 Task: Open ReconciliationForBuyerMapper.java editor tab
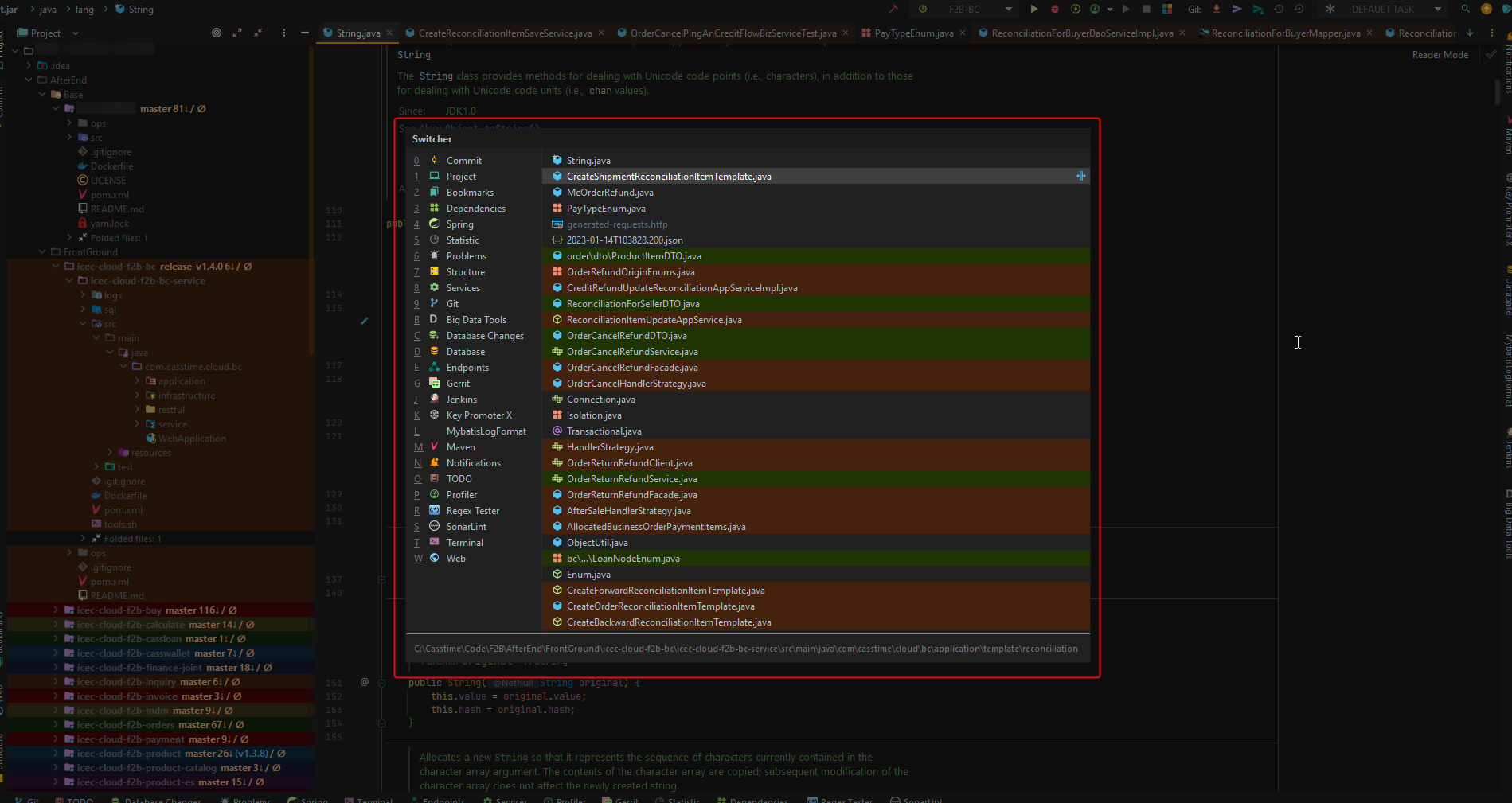click(x=1285, y=33)
